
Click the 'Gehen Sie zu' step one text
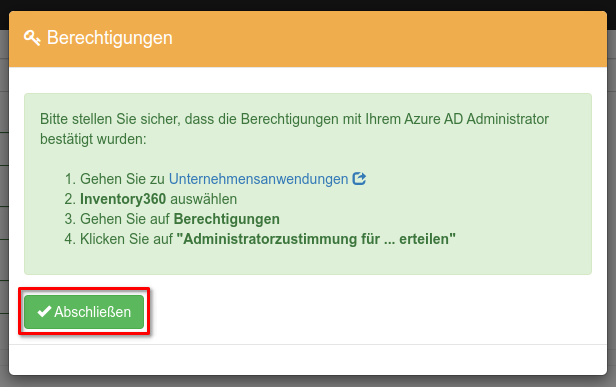pyautogui.click(x=122, y=179)
